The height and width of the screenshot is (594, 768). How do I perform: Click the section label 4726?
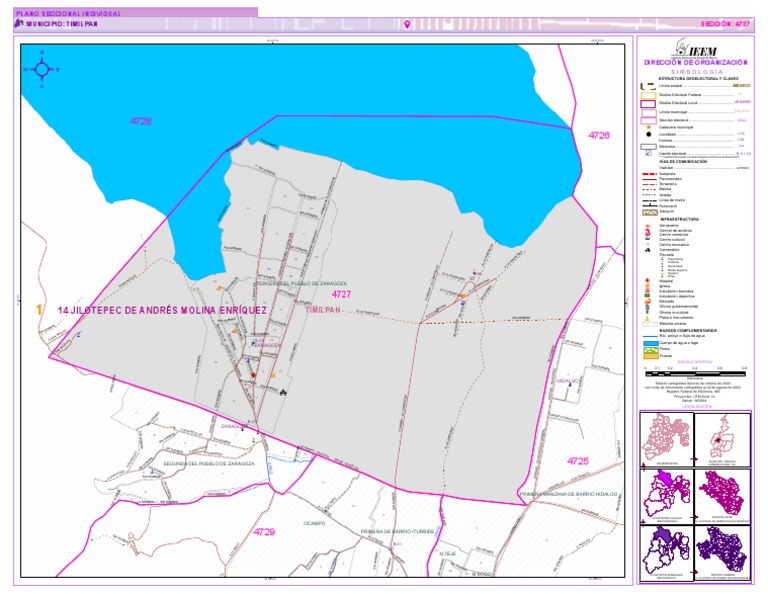[x=599, y=136]
